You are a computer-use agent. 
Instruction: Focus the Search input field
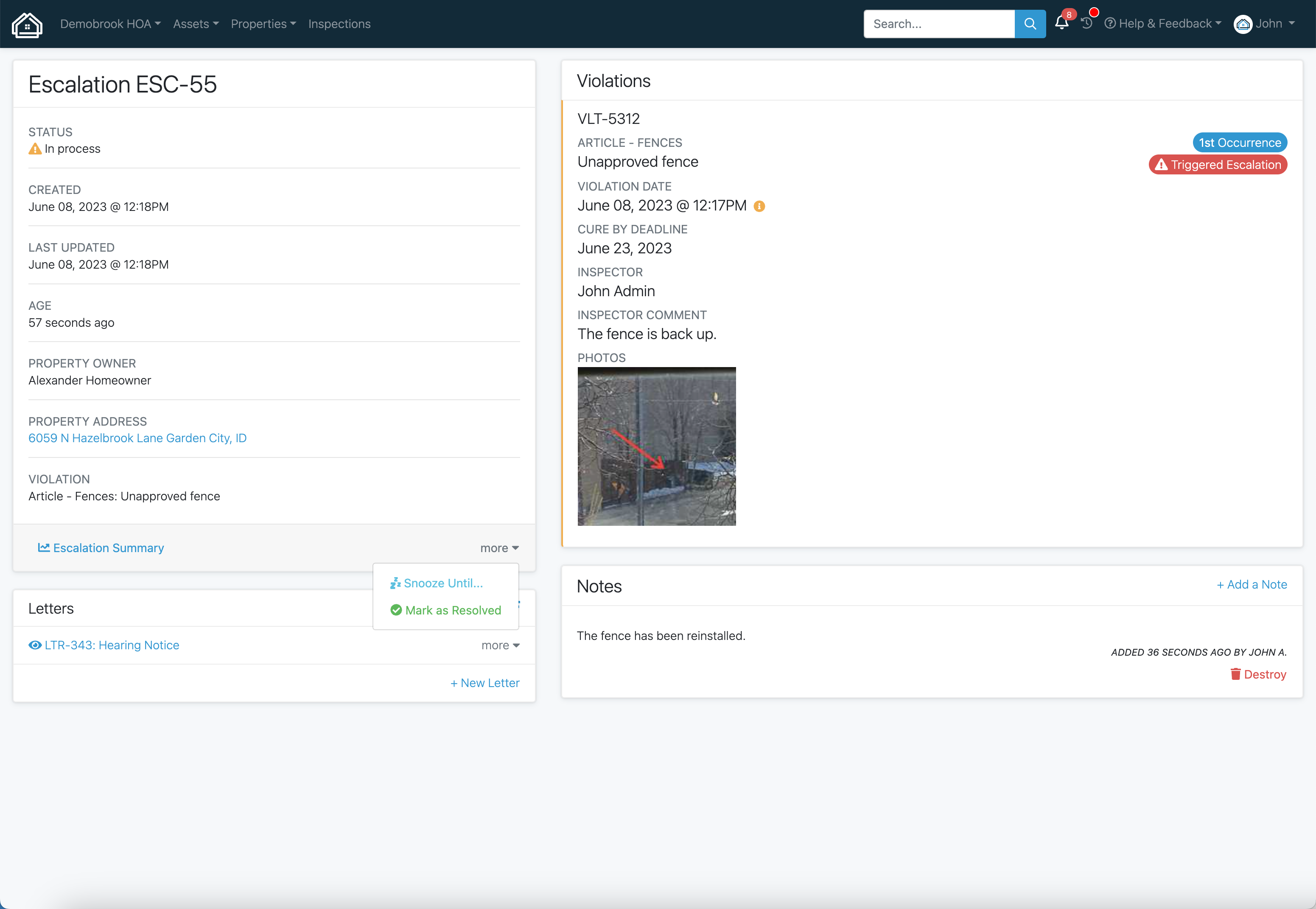939,24
